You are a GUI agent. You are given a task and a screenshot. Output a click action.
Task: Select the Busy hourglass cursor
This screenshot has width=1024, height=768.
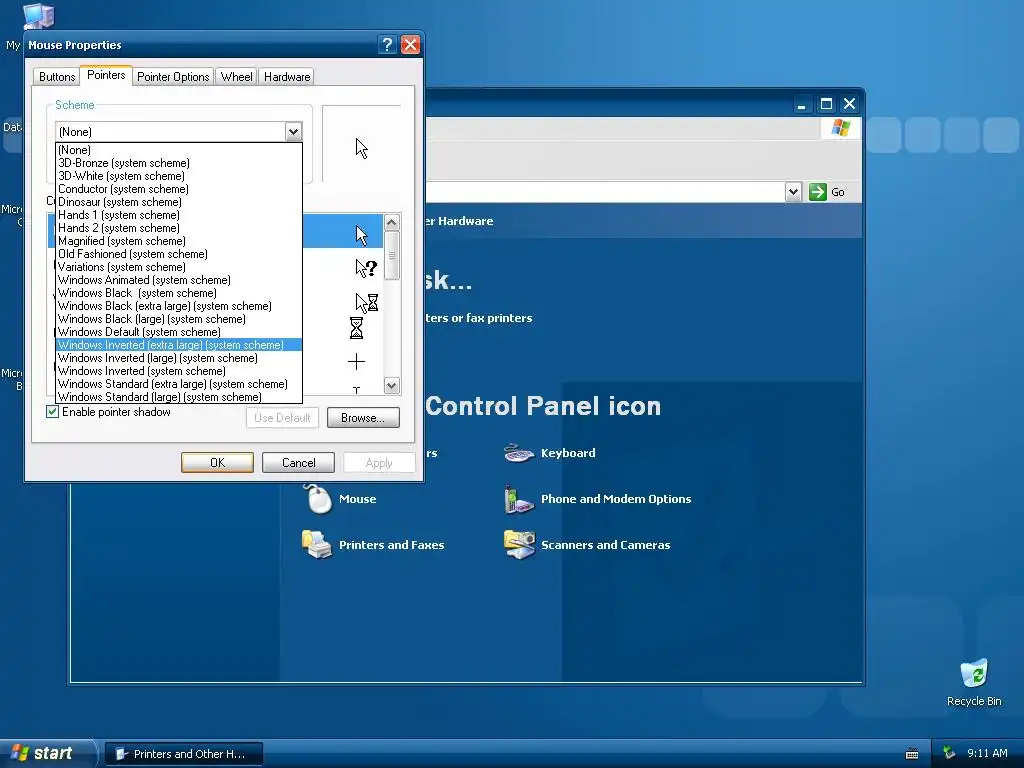tap(356, 328)
